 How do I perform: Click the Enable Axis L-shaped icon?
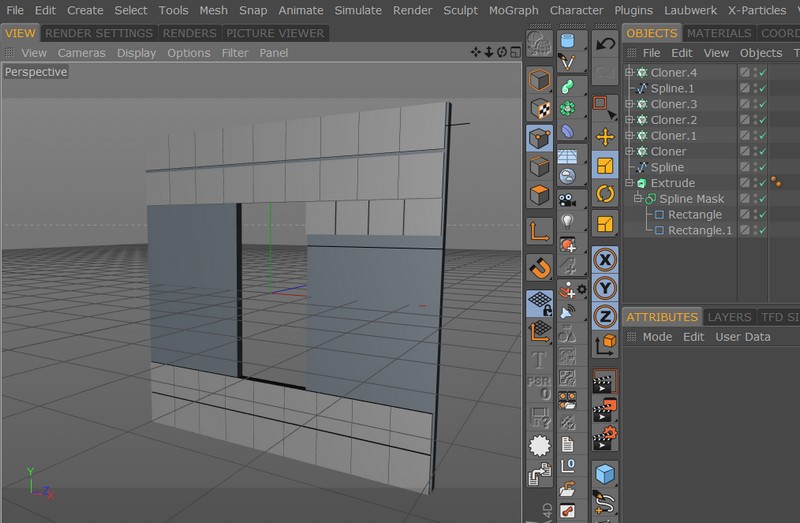(x=539, y=231)
